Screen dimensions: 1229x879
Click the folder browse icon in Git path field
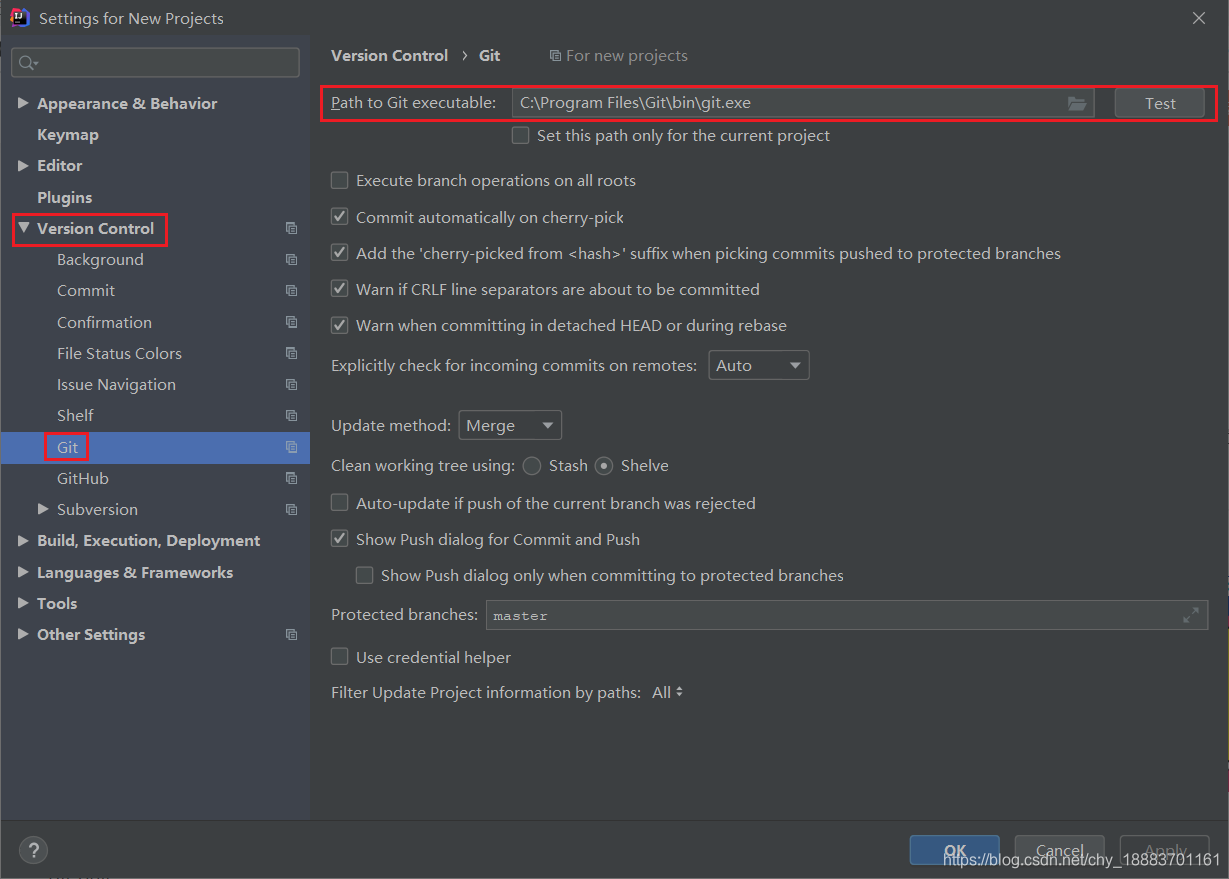tap(1076, 103)
